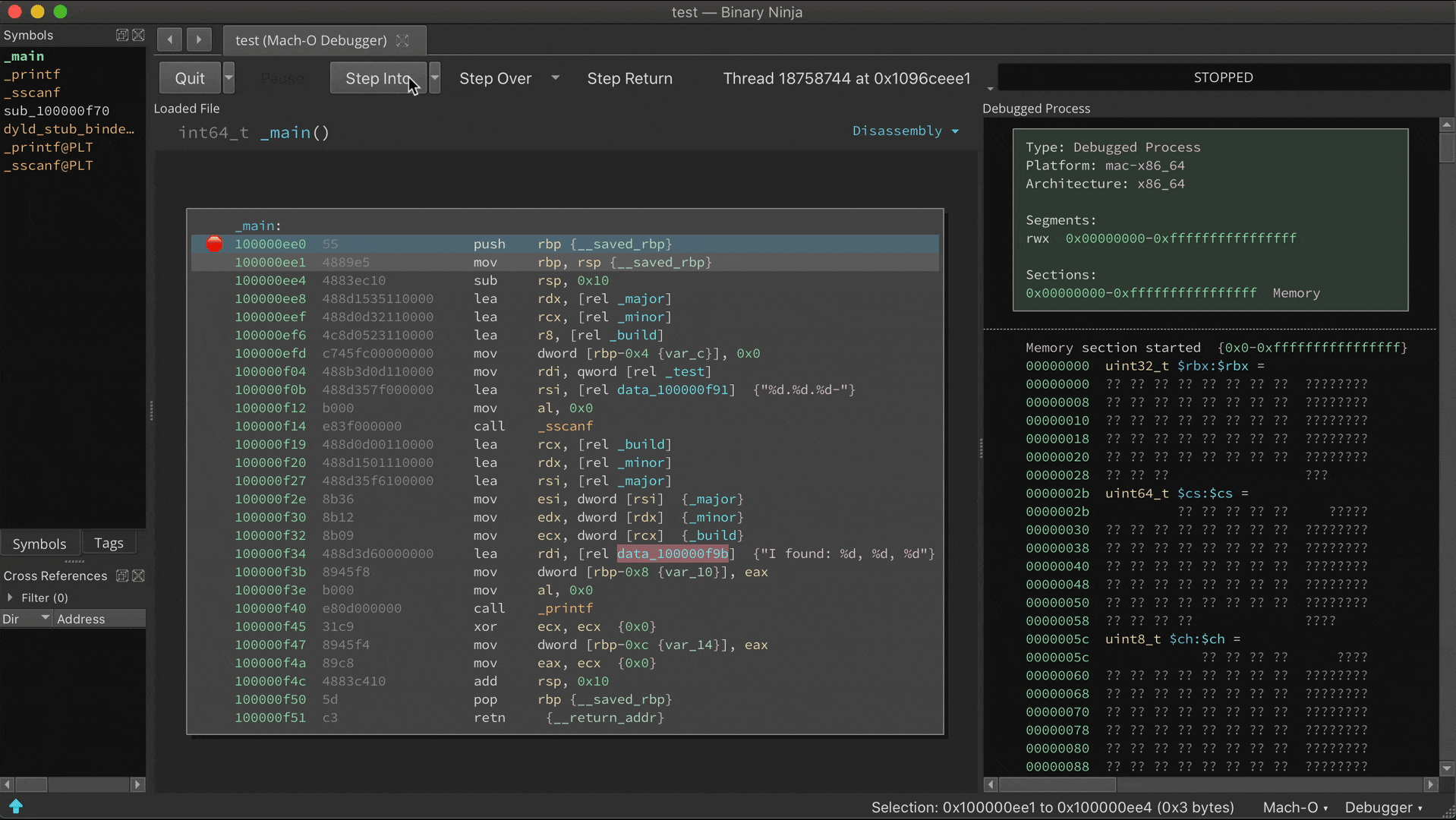Close the test (Mach-O Debugger) tab

point(403,40)
